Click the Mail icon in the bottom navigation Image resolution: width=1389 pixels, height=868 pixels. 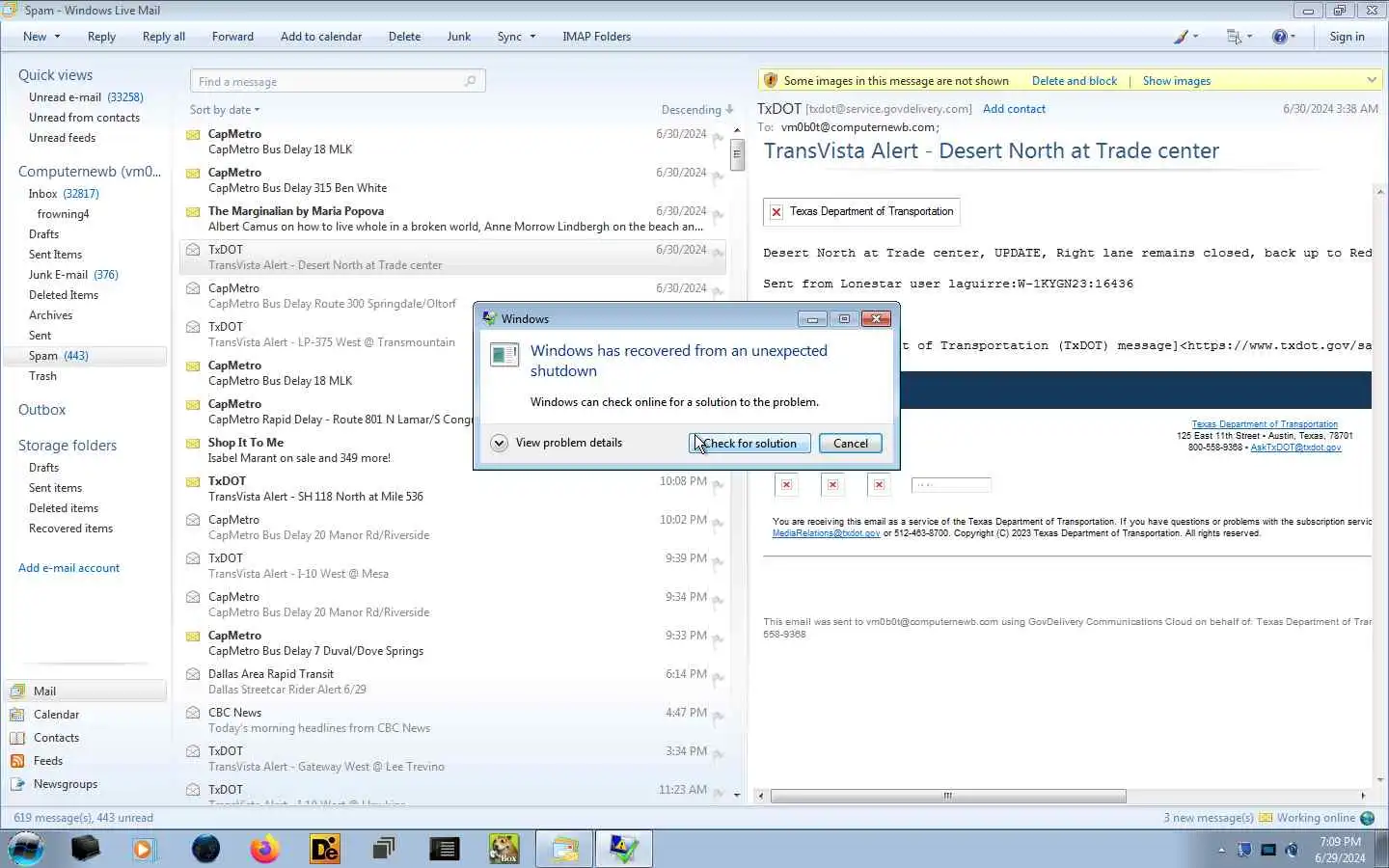pos(17,691)
